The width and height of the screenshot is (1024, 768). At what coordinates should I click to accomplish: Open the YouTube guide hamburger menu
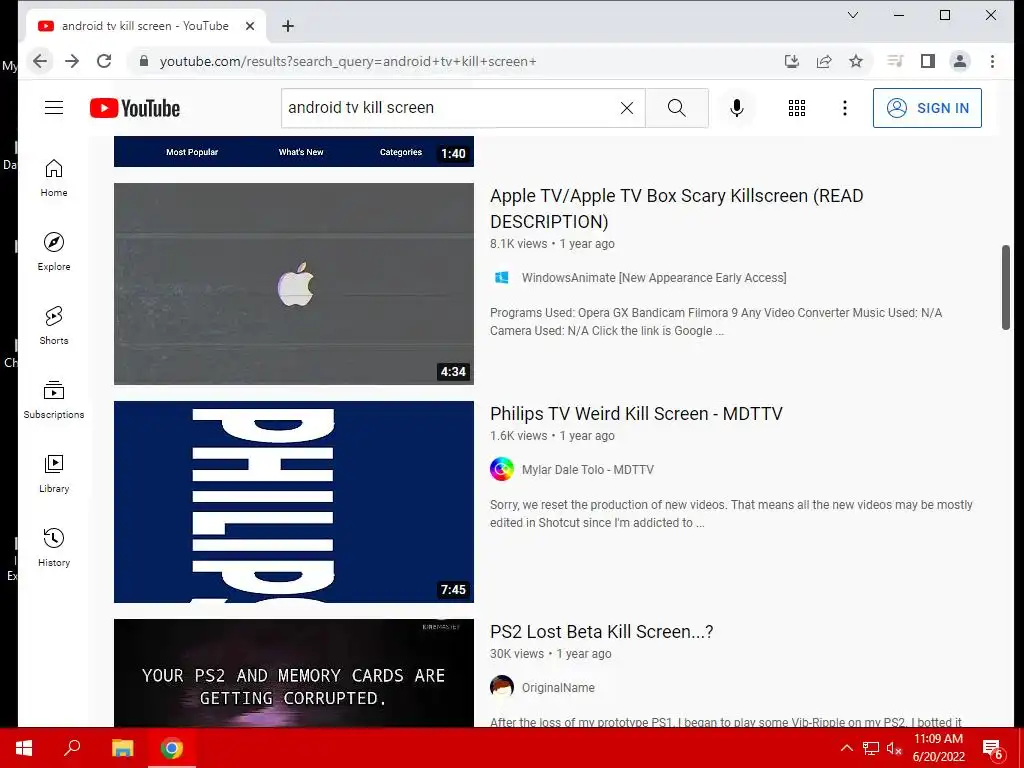(54, 108)
